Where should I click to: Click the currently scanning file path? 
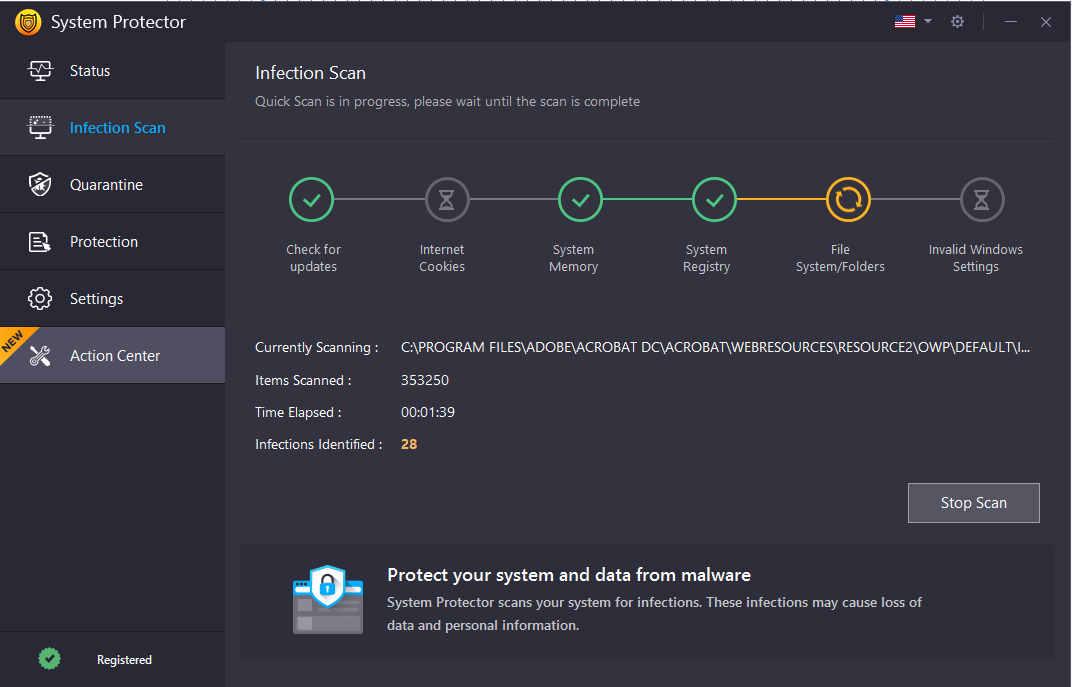point(715,348)
